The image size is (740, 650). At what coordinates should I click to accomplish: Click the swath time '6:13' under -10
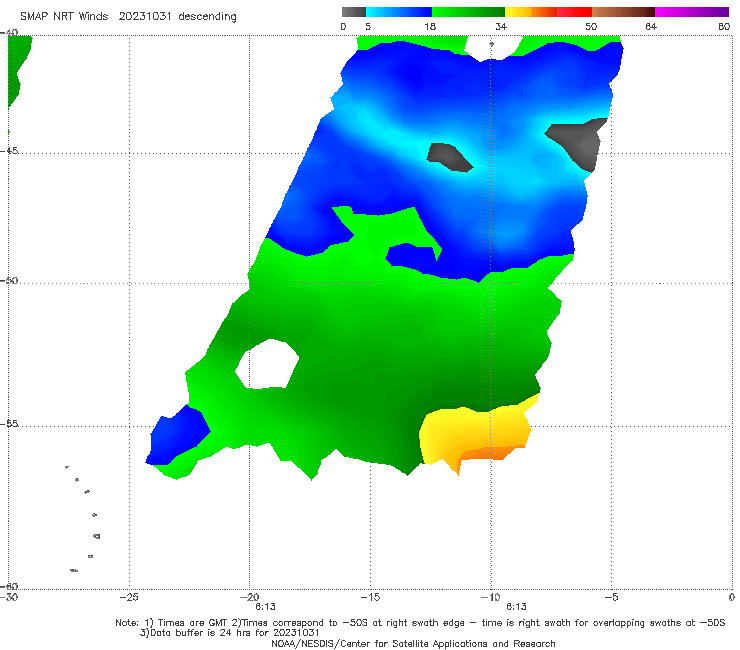point(516,607)
